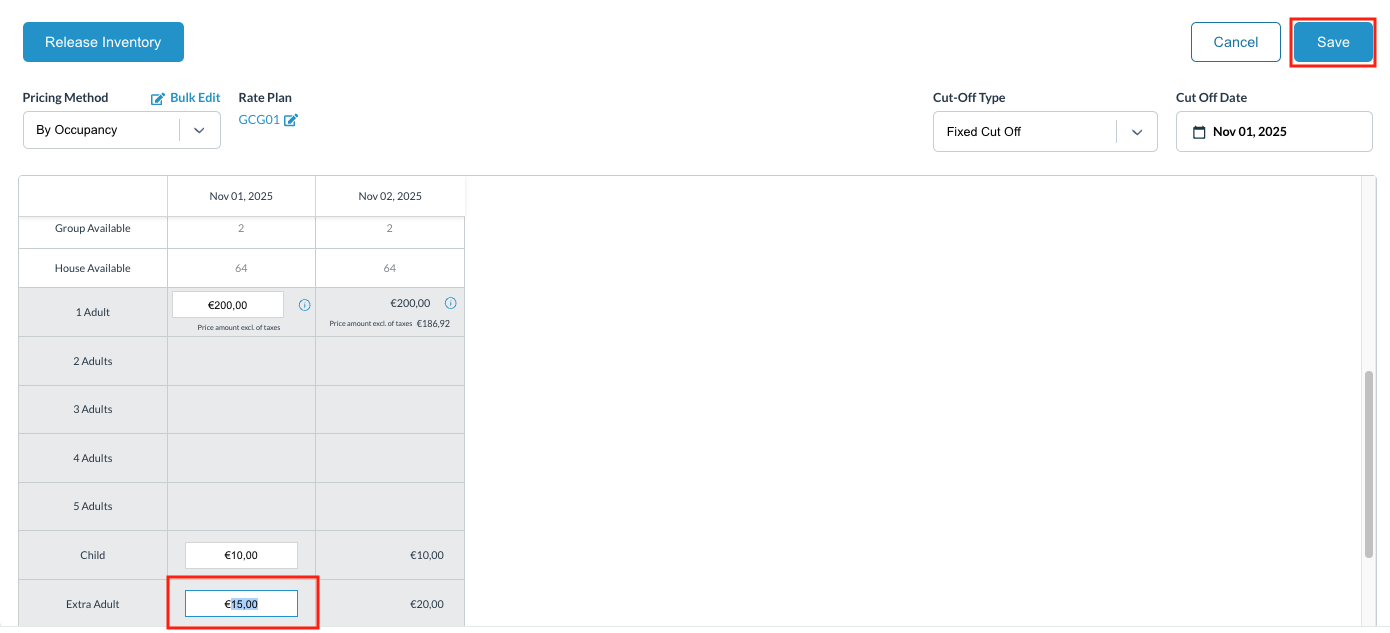This screenshot has height=633, width=1390.
Task: Select the Child price input for Nov 01
Action: (x=240, y=554)
